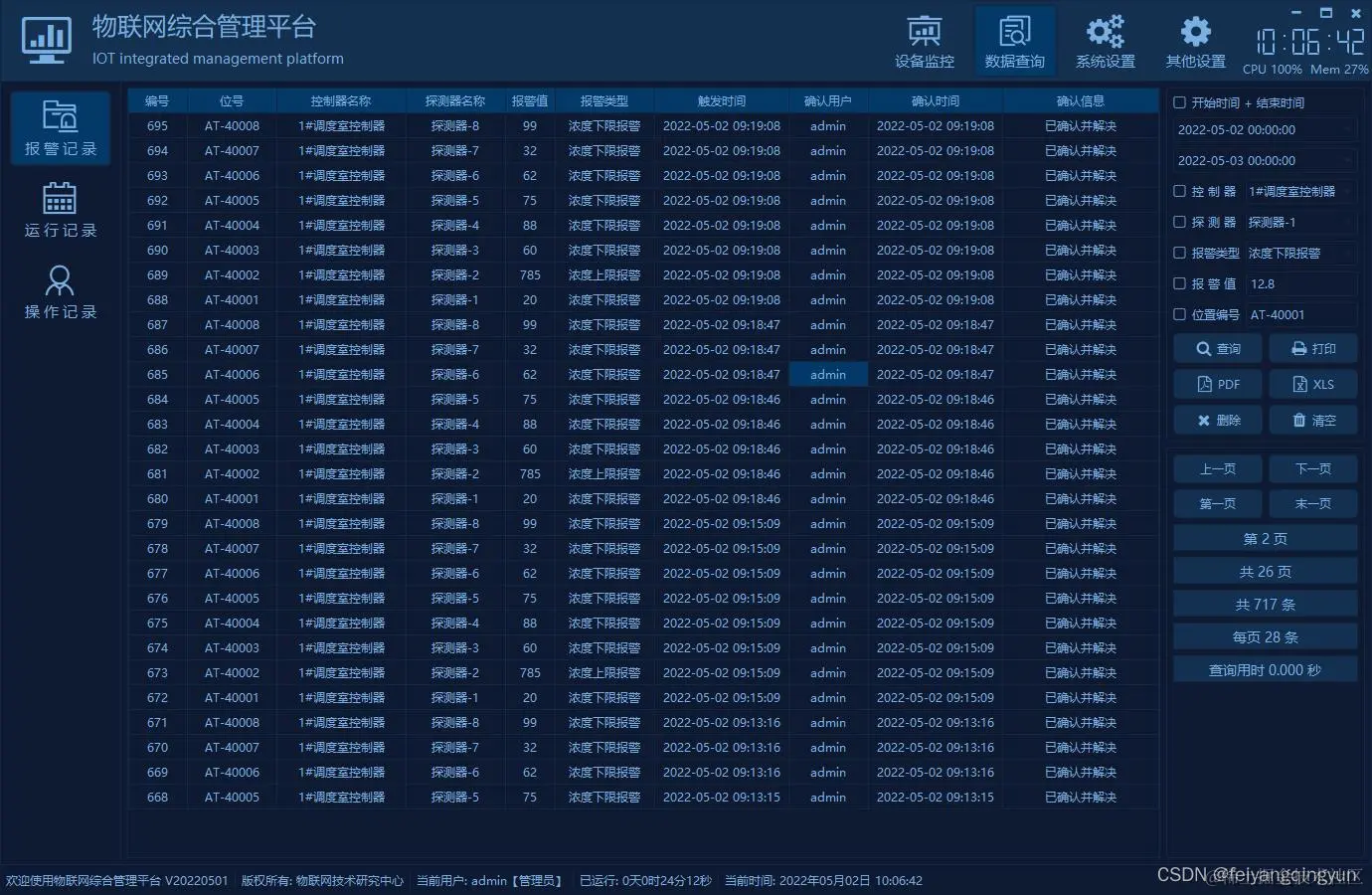Image resolution: width=1372 pixels, height=895 pixels.
Task: Click the 报警类型 column header
Action: 602,100
